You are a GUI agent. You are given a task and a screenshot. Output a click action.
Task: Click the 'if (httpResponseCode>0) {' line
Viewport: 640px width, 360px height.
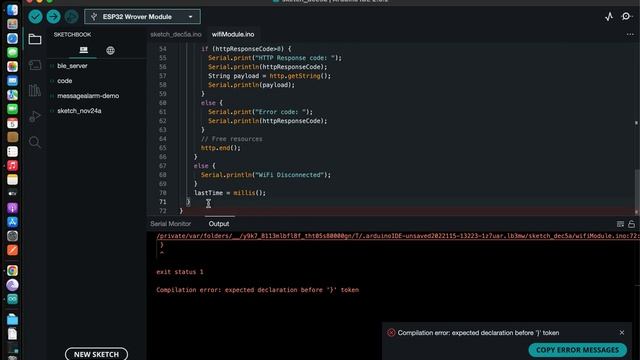(x=246, y=49)
